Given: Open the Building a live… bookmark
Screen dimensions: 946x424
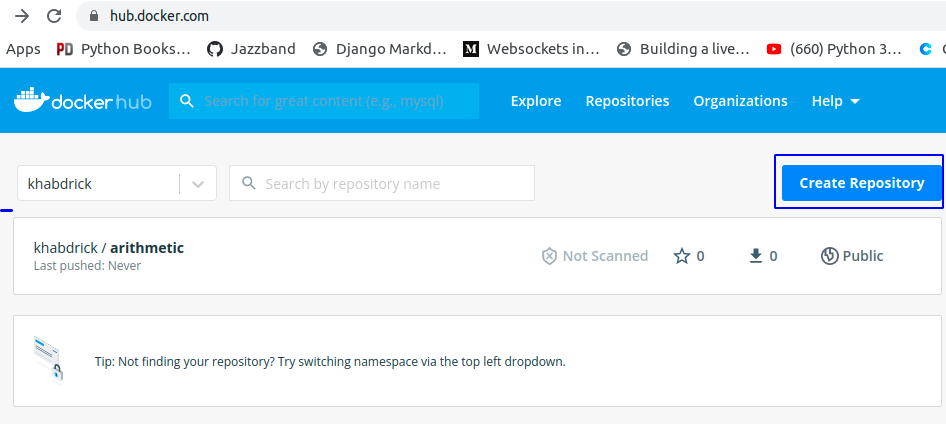Looking at the screenshot, I should tap(683, 49).
